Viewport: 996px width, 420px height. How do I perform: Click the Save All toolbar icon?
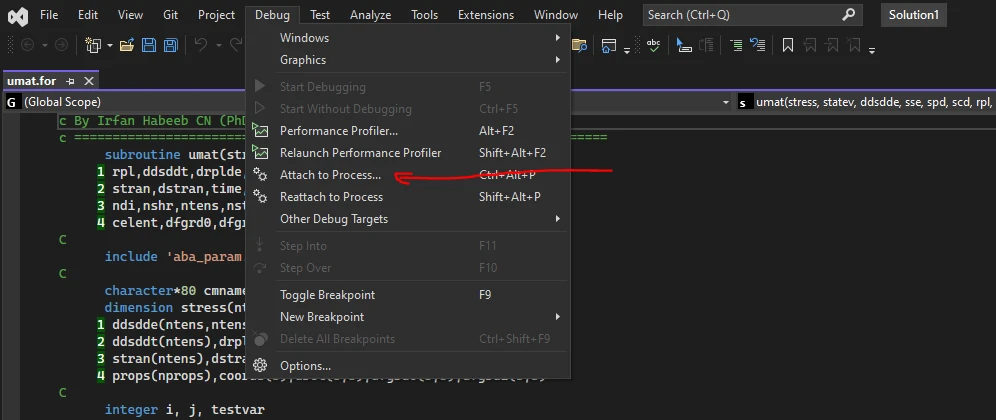170,46
